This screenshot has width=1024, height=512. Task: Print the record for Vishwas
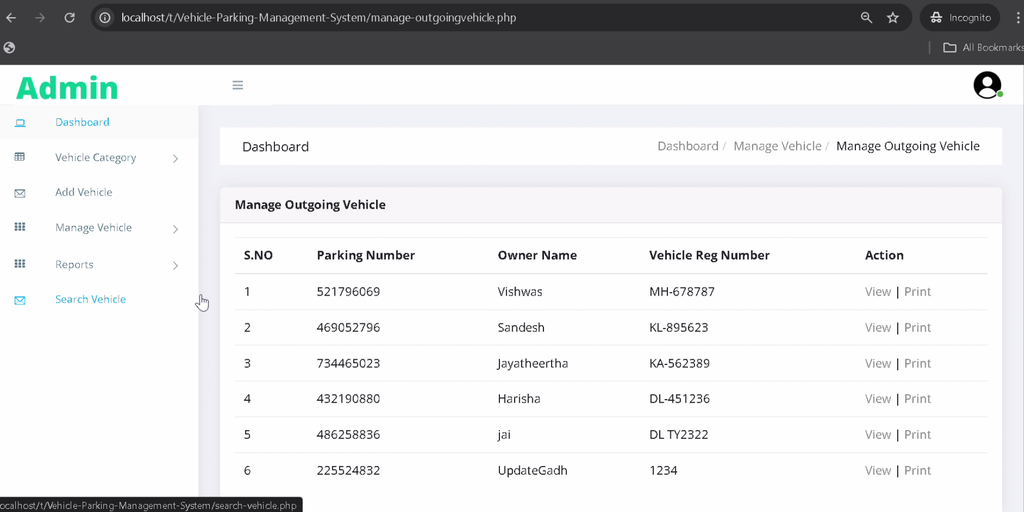pos(918,291)
